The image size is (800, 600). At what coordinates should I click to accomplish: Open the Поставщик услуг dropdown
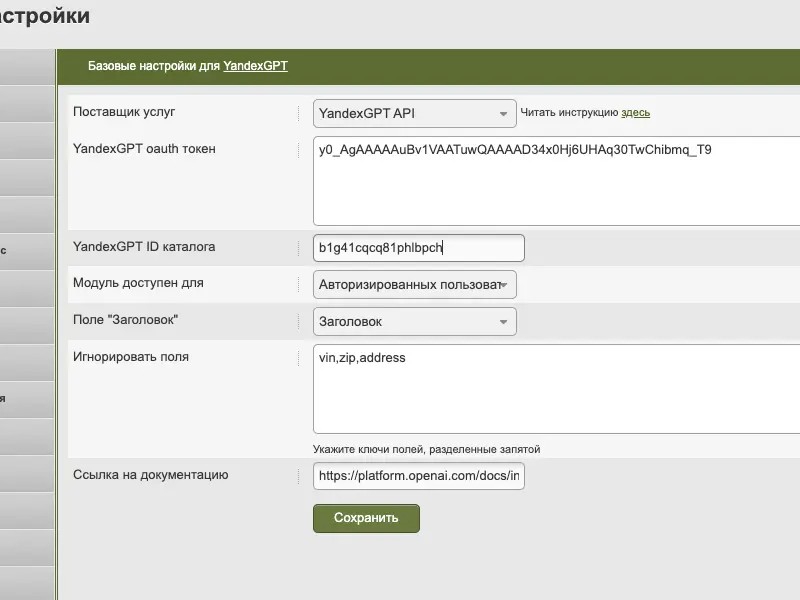click(414, 114)
